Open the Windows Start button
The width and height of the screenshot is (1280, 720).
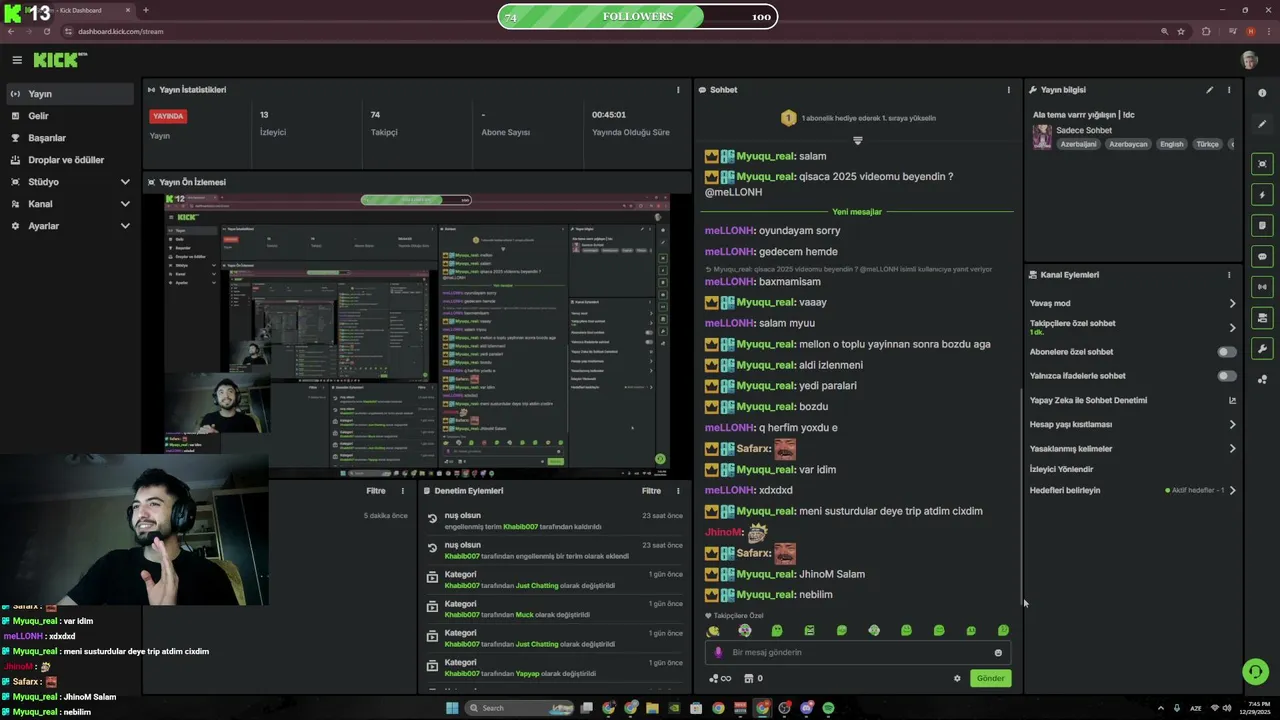pos(452,708)
